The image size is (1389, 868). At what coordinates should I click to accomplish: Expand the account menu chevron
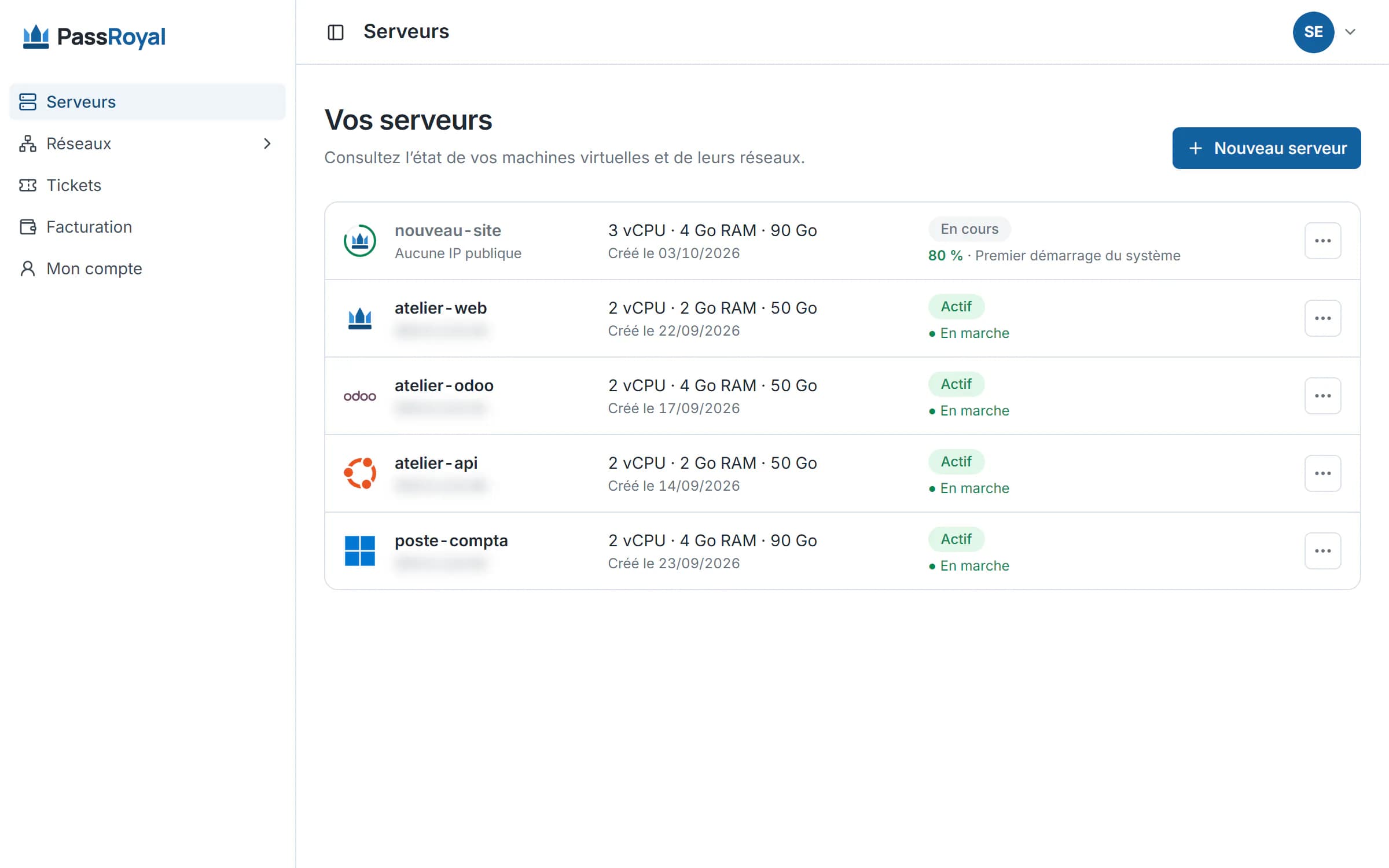pos(1350,32)
